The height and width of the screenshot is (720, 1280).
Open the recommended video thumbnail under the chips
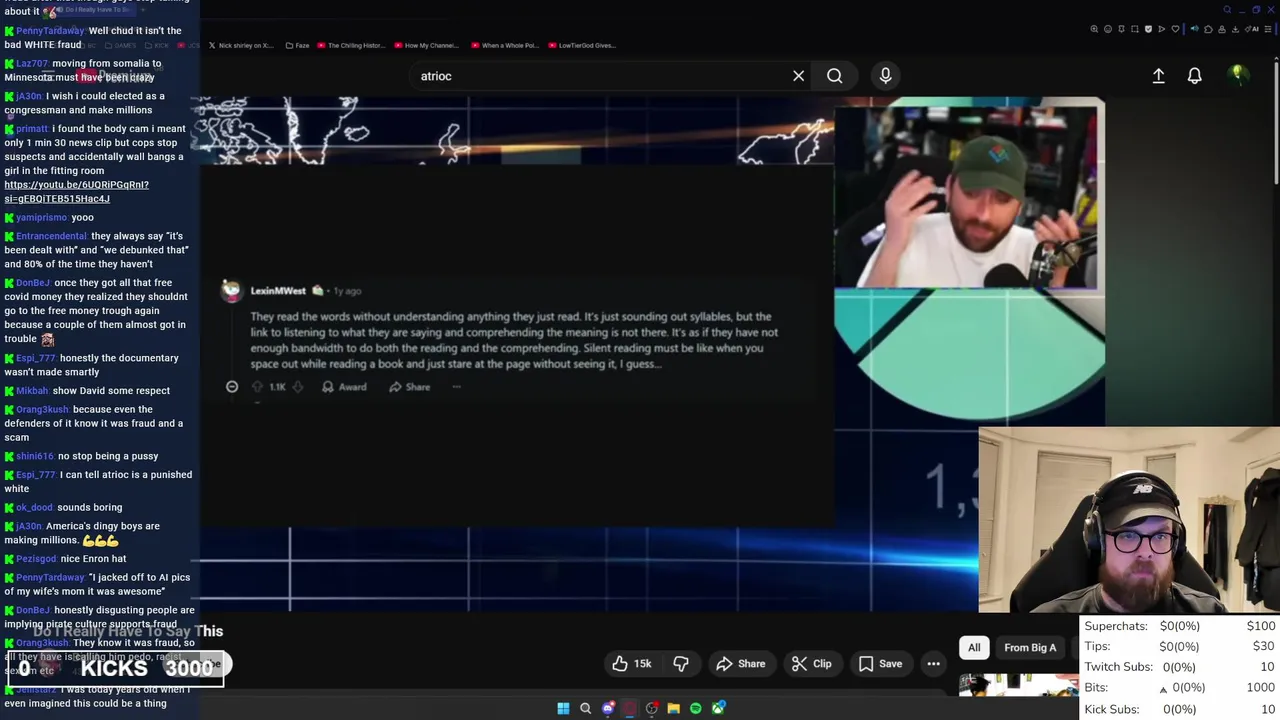click(1018, 685)
